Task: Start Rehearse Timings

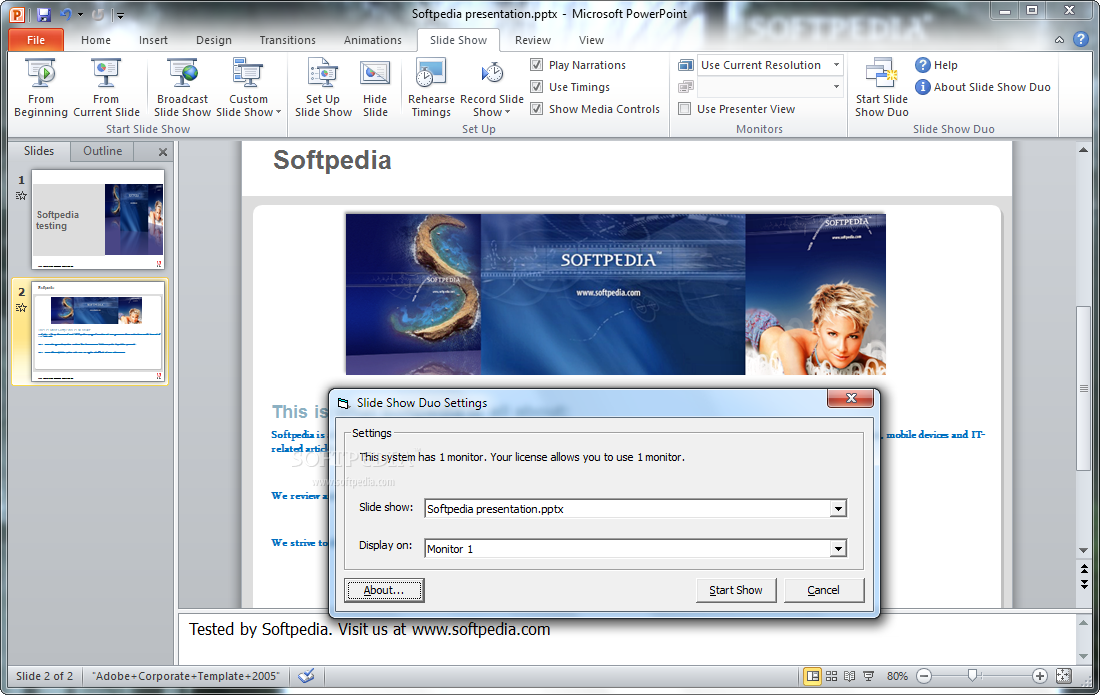Action: [431, 88]
